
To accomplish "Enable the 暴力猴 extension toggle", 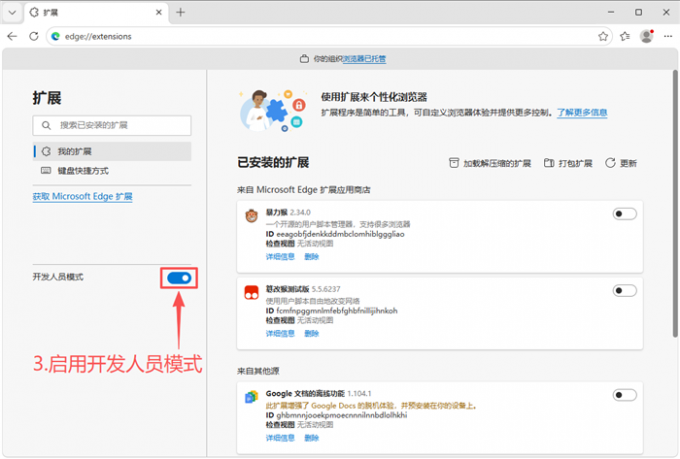I will pos(624,214).
